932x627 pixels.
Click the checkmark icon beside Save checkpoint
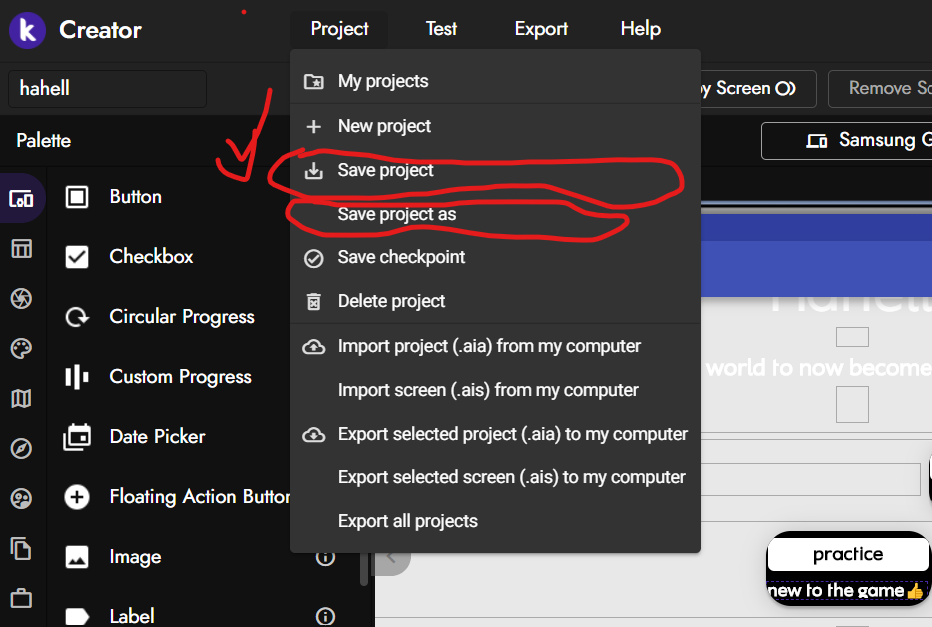point(313,259)
